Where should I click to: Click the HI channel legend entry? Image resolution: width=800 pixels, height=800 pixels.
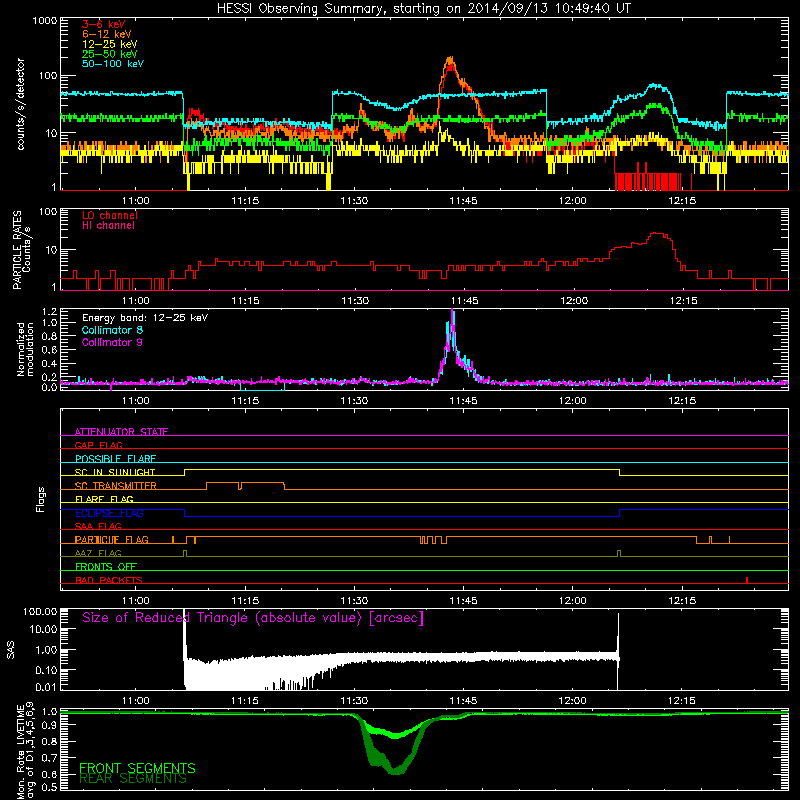pyautogui.click(x=108, y=226)
